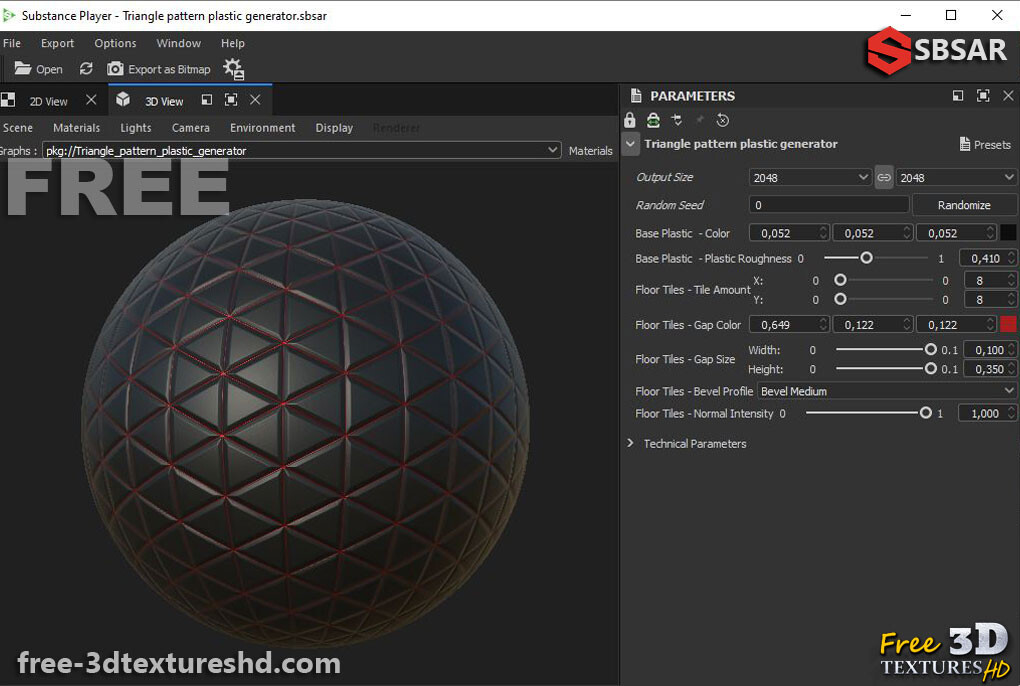Switch to the 3D View tab
1020x686 pixels.
(x=164, y=101)
